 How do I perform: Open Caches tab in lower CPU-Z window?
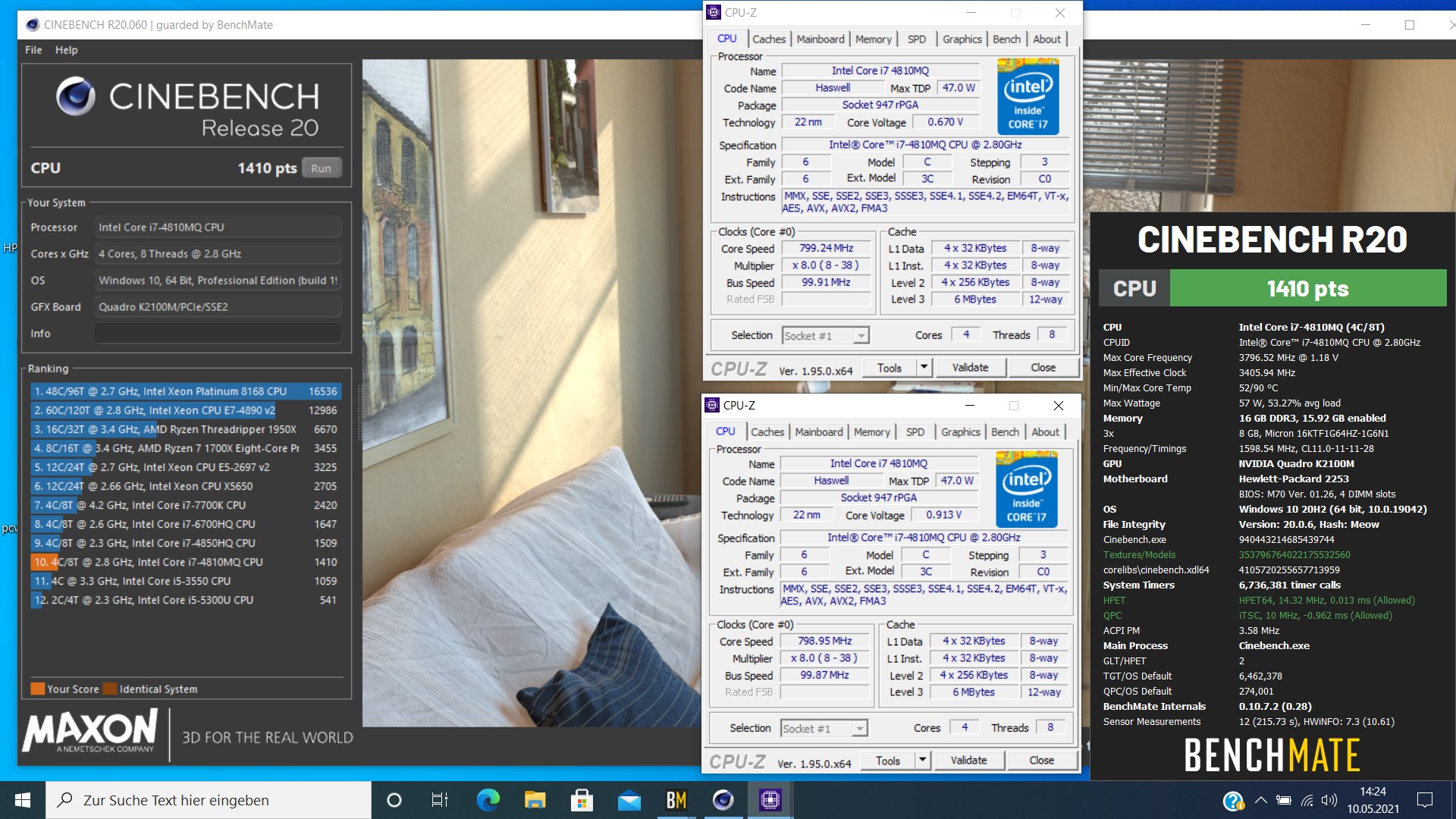click(x=767, y=432)
